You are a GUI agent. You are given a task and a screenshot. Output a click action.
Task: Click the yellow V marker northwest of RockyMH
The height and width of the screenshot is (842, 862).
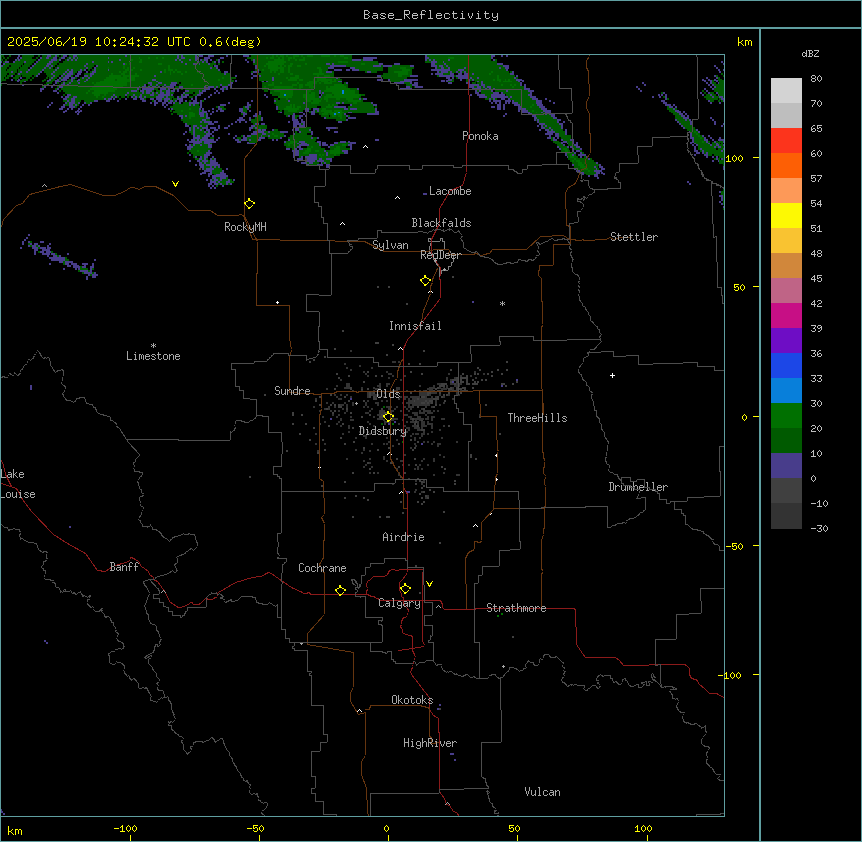click(175, 184)
